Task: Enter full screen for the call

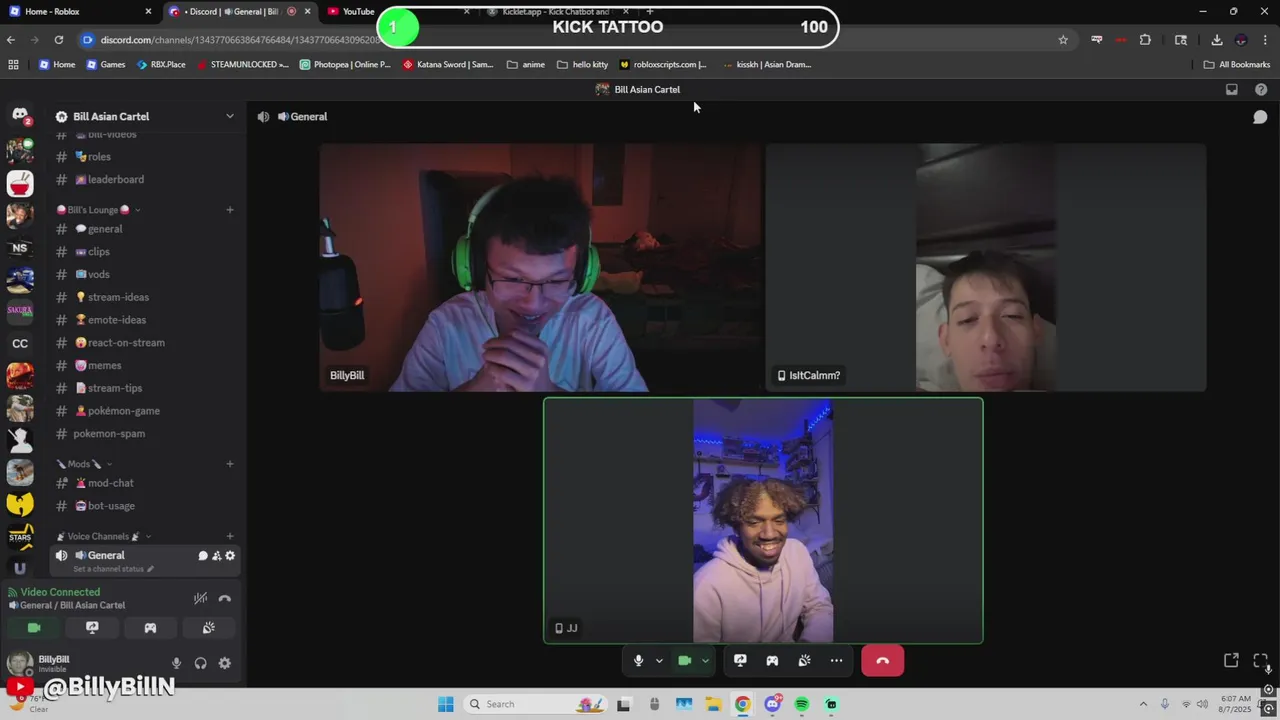Action: [x=1260, y=661]
